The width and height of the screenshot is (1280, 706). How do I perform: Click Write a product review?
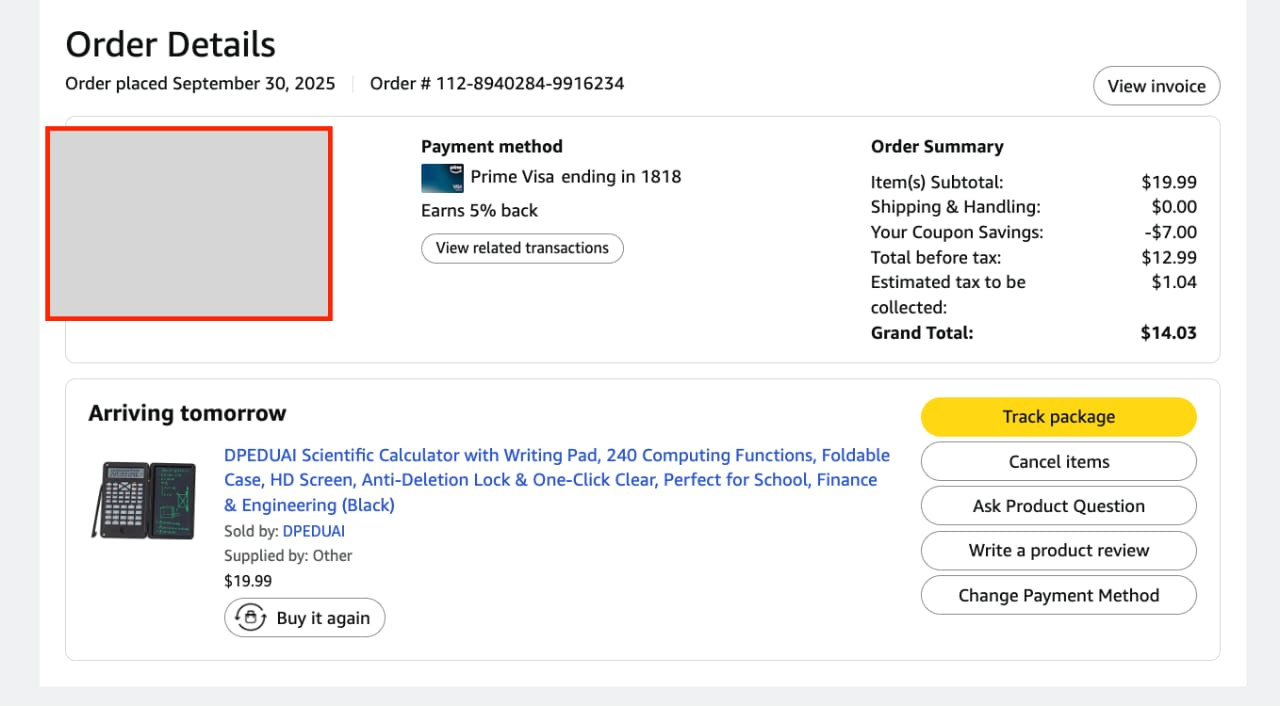click(x=1058, y=550)
